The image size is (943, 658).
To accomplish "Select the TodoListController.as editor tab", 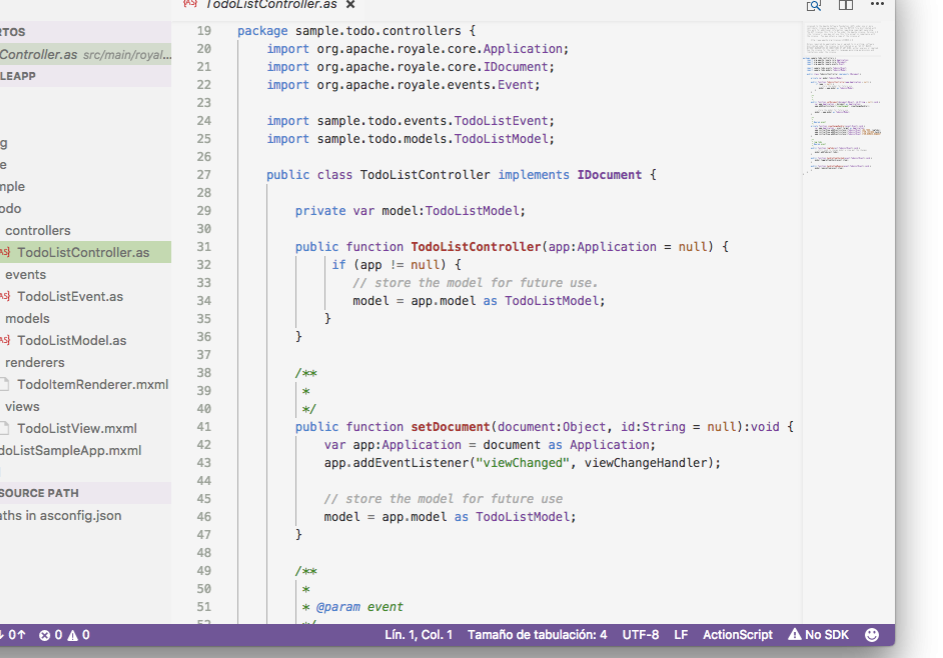I will 270,5.
